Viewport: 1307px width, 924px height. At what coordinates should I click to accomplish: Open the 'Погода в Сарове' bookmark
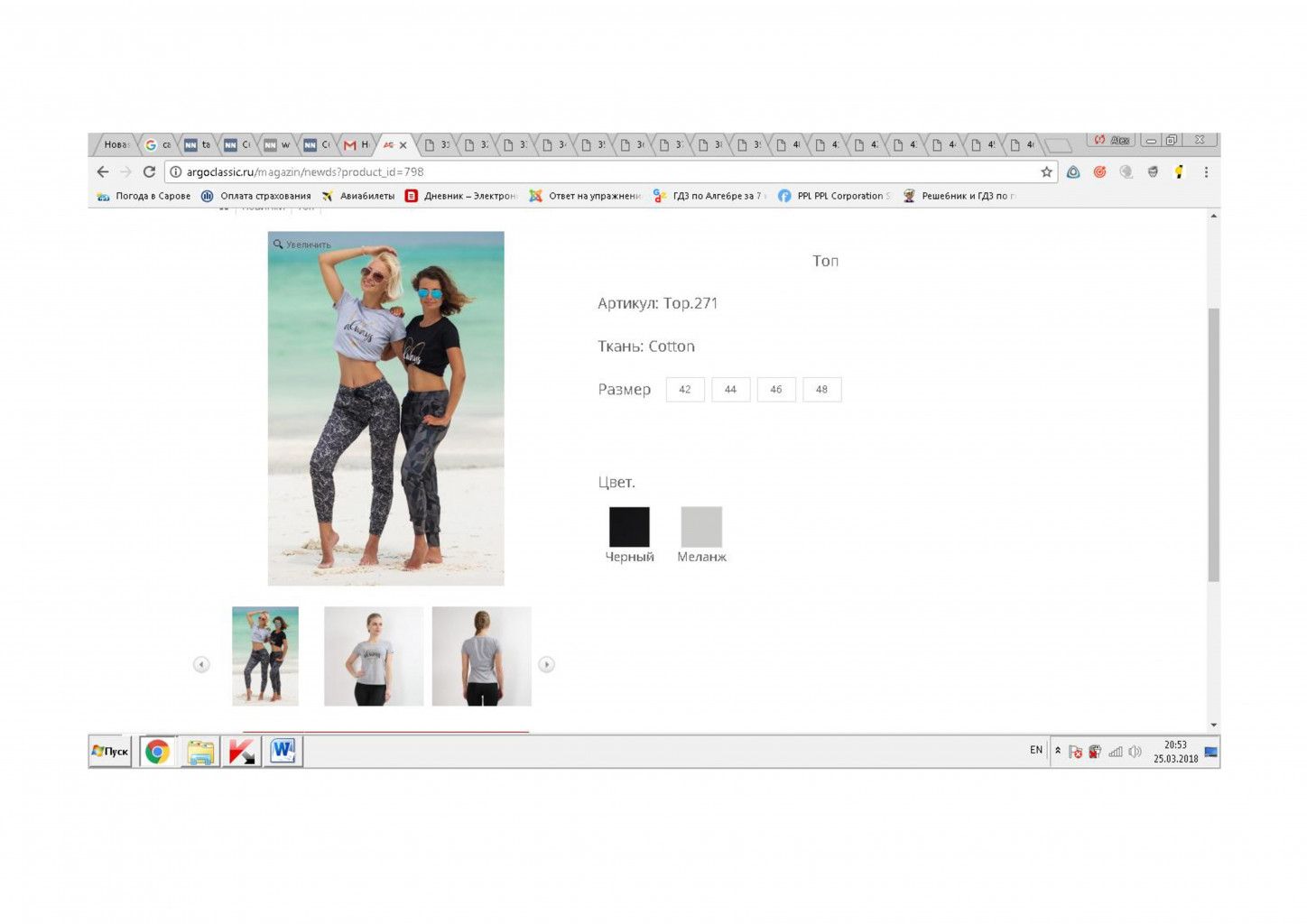pyautogui.click(x=144, y=196)
